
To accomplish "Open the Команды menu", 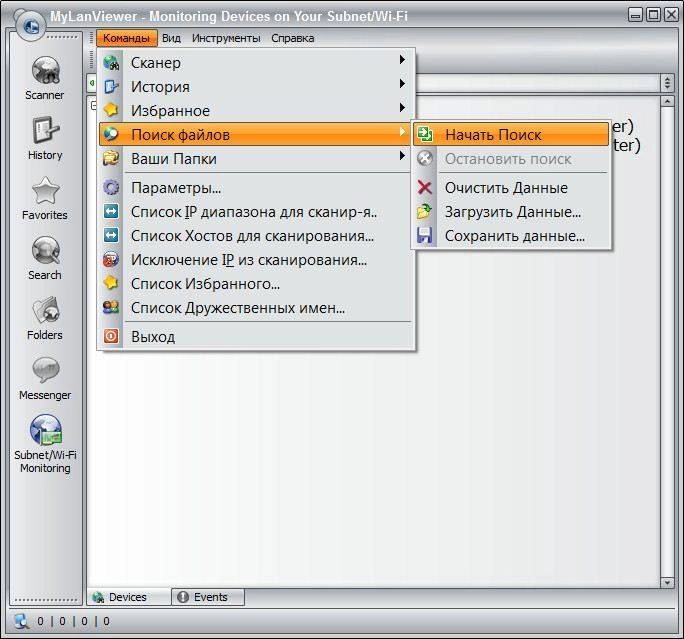I will click(x=127, y=38).
